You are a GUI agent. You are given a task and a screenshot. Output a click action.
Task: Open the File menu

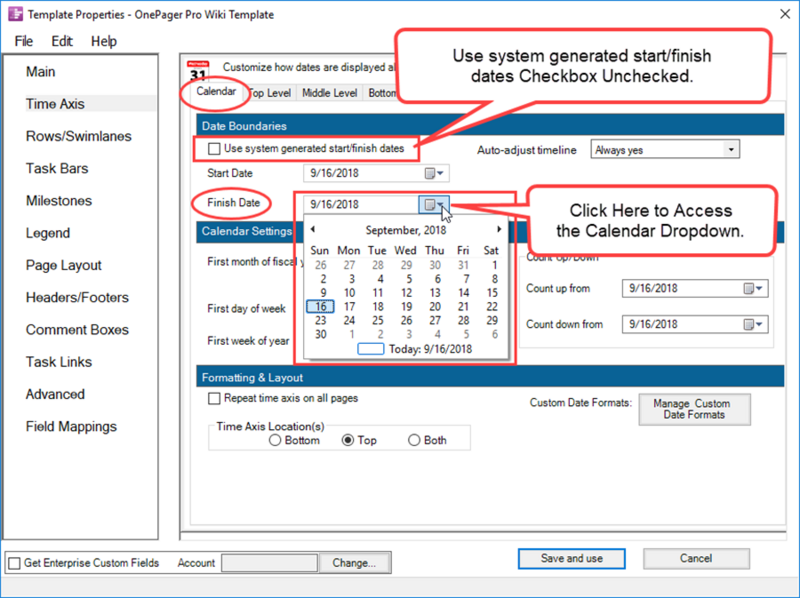coord(23,41)
